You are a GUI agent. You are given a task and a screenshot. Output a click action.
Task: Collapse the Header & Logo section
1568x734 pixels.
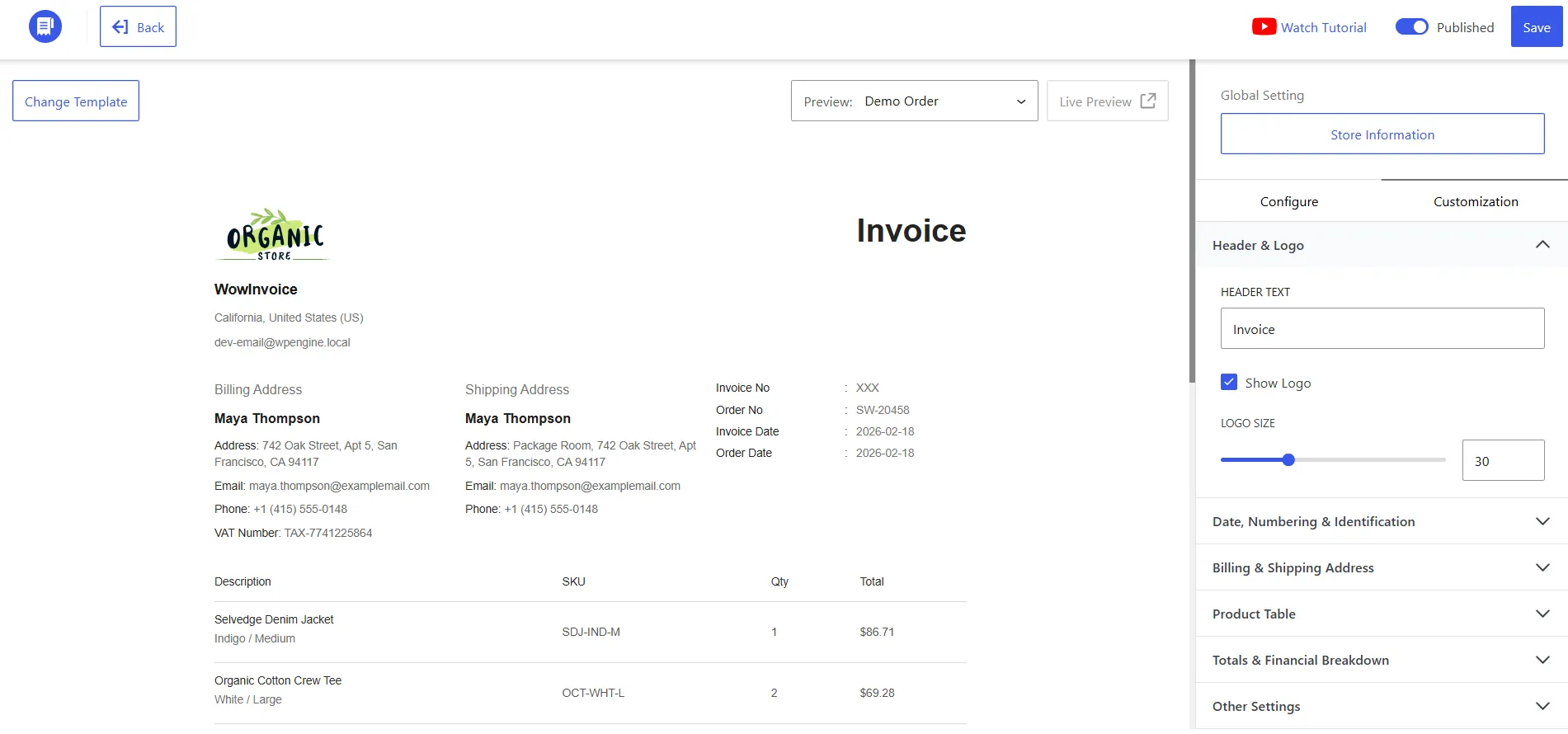(x=1382, y=245)
